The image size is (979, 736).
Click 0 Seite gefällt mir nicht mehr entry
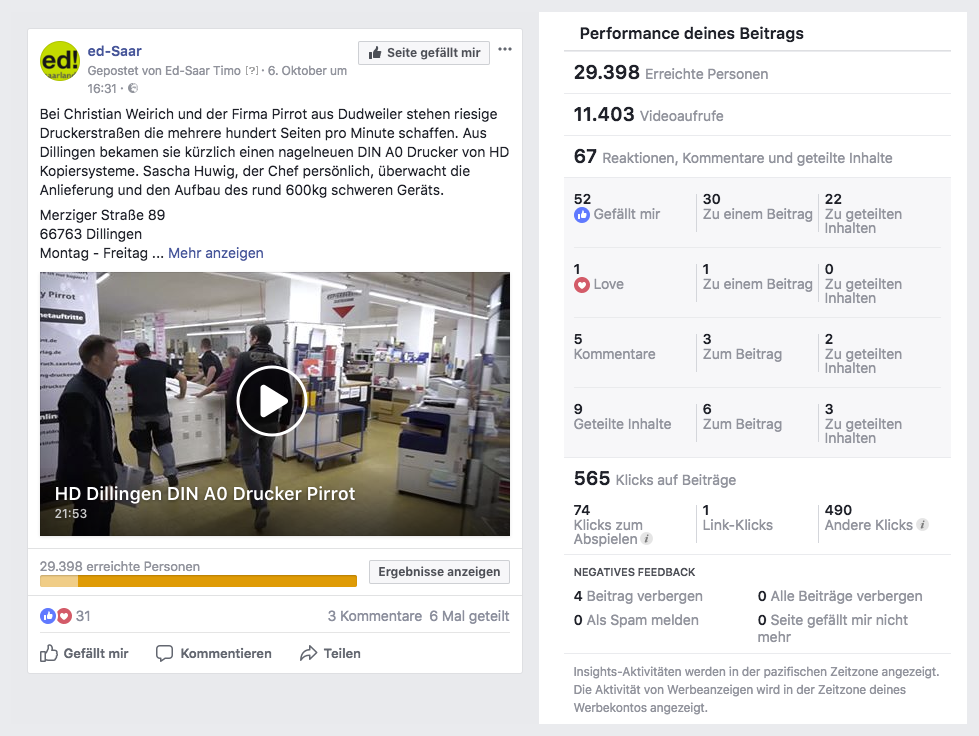[832, 629]
